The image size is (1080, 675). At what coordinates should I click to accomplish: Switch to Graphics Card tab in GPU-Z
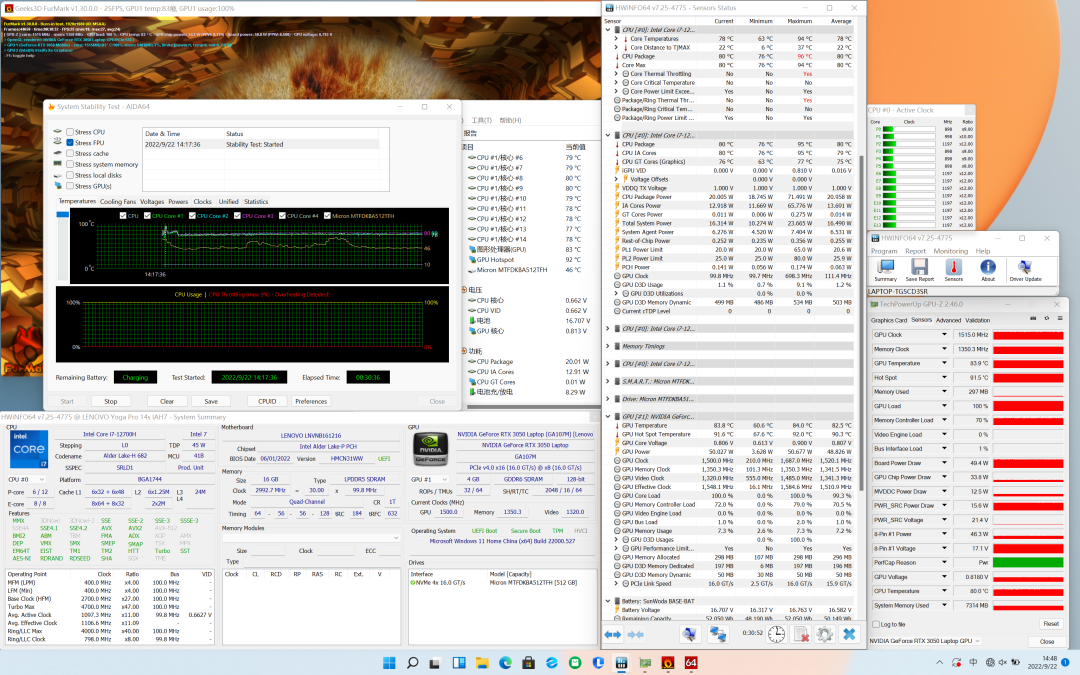[x=889, y=320]
